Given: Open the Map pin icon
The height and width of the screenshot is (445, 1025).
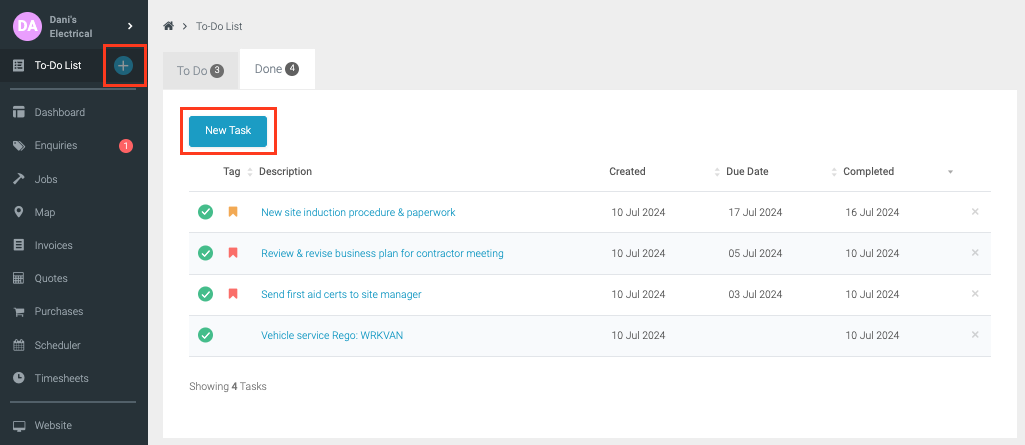Looking at the screenshot, I should tap(19, 212).
